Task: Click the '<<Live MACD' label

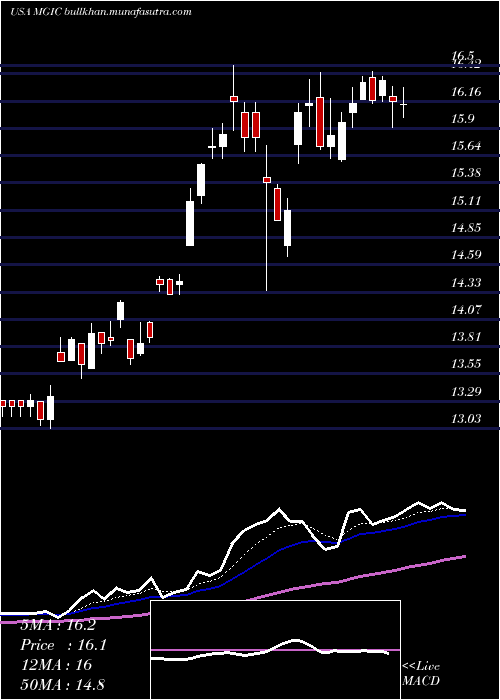Action: [x=421, y=673]
